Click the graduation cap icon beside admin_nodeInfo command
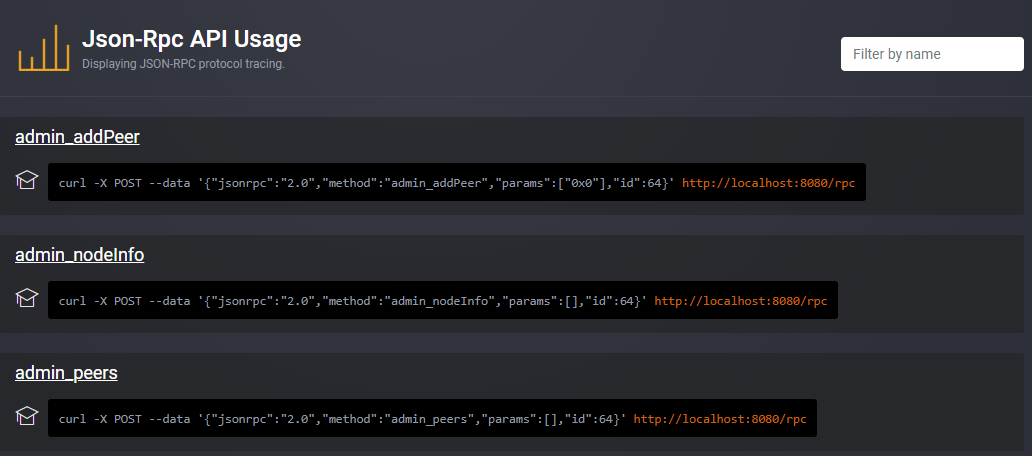The image size is (1032, 456). [x=26, y=298]
